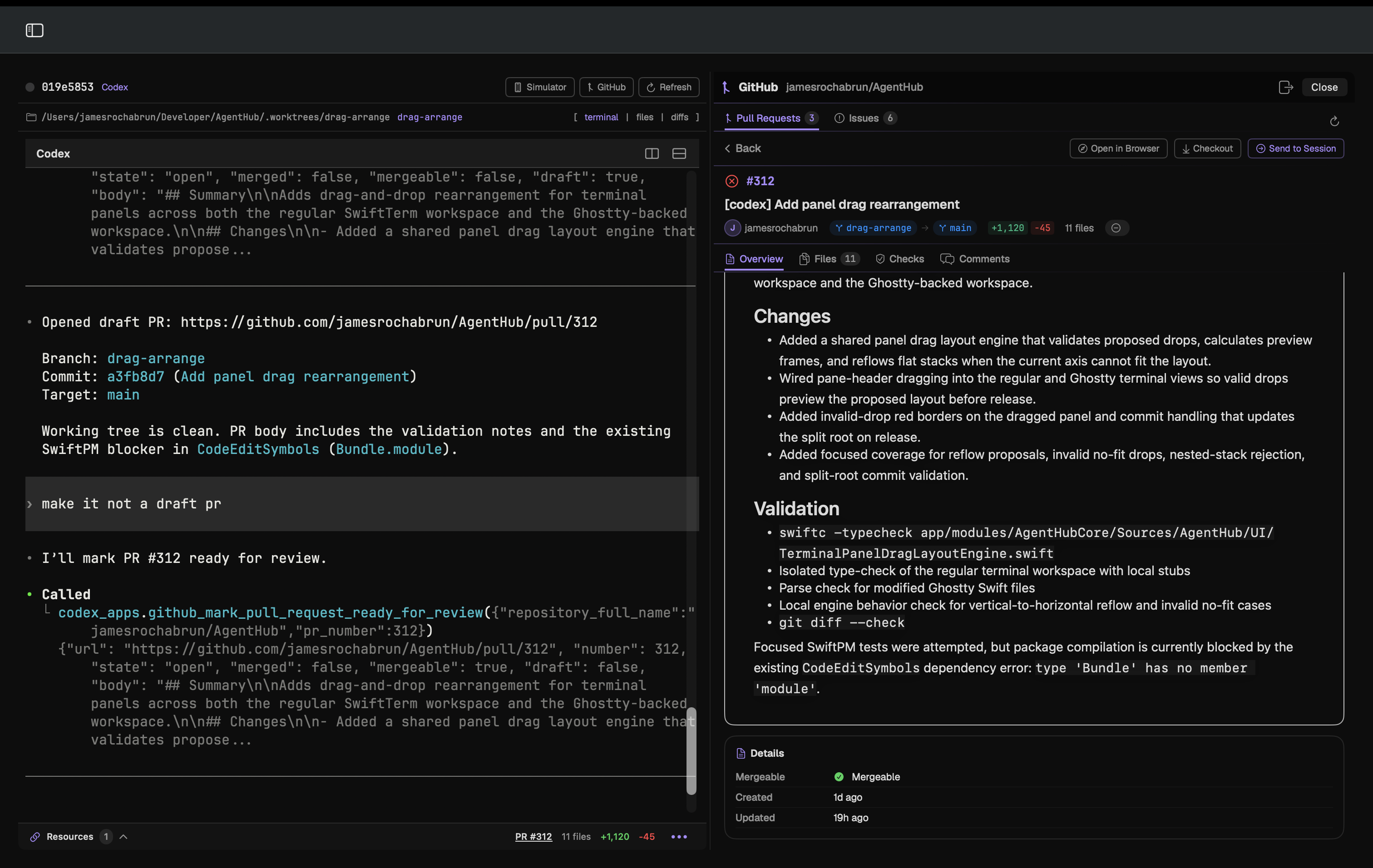Select the Overview tab

point(754,259)
